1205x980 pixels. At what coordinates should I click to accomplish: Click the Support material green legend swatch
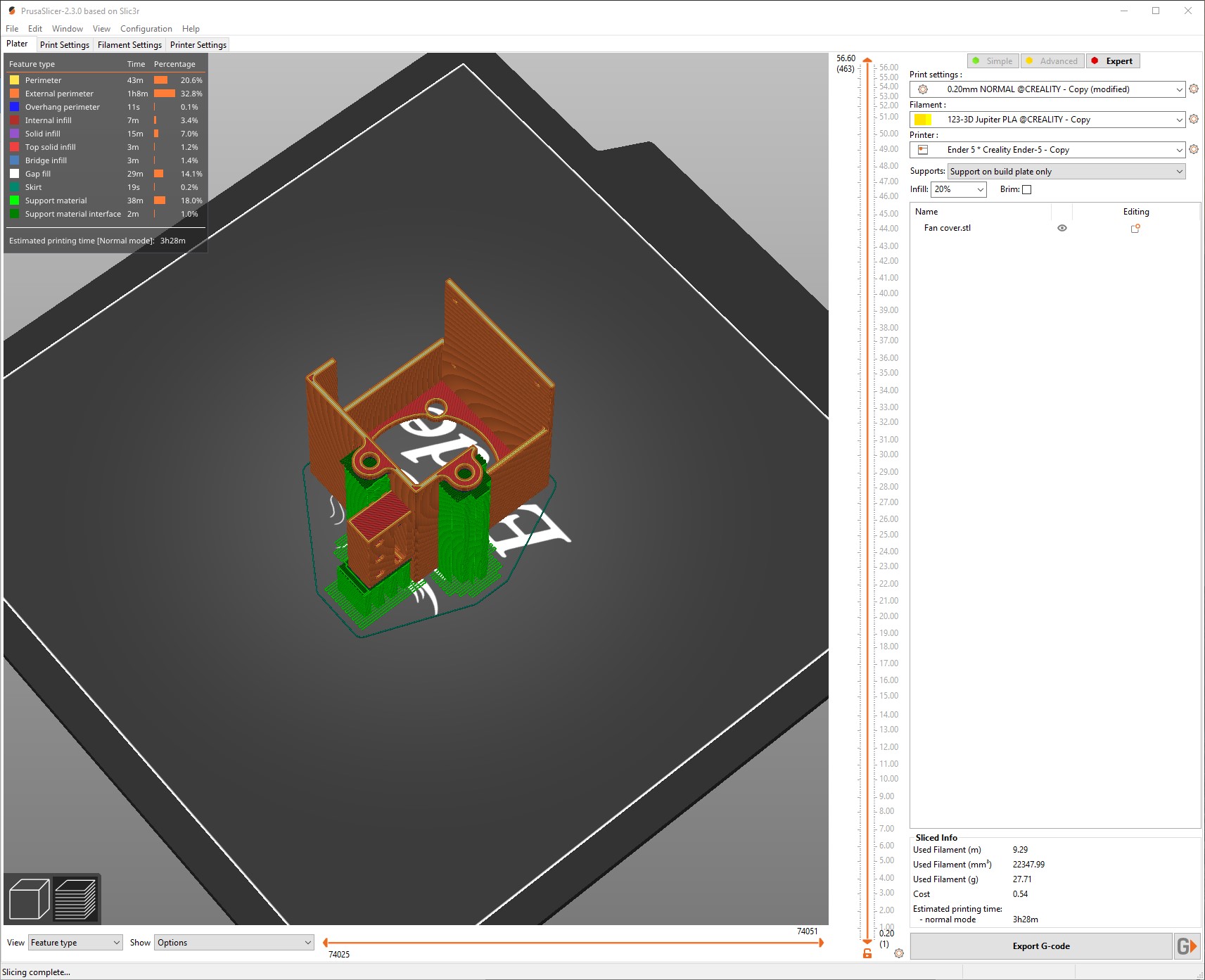[x=14, y=201]
